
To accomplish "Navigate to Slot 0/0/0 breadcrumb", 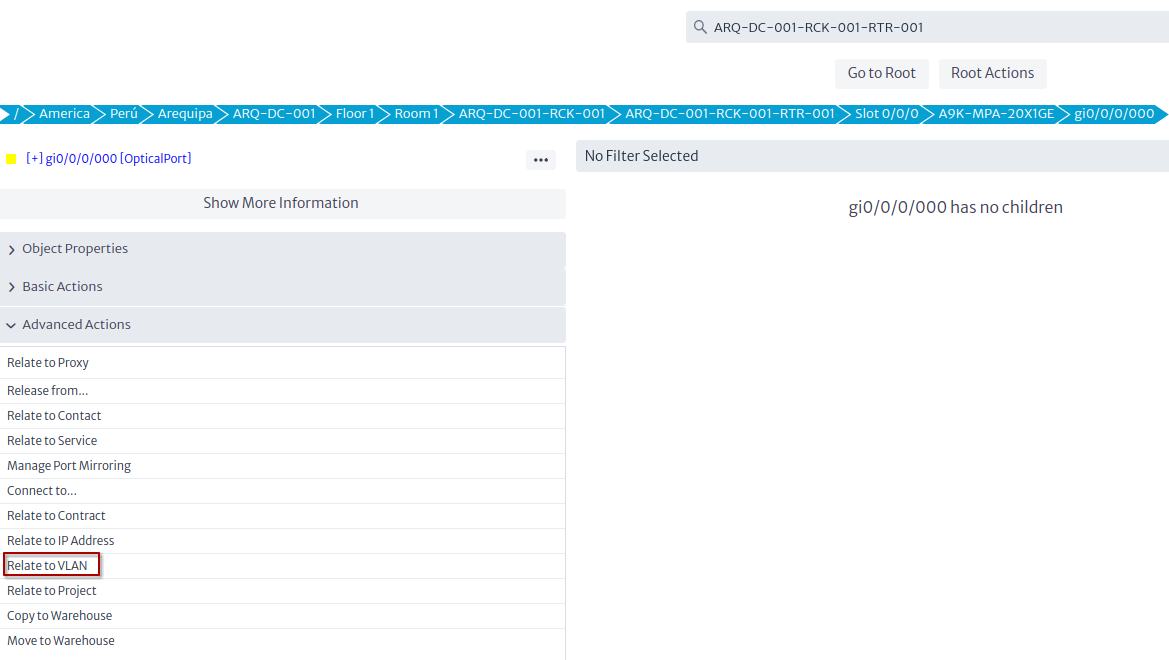I will pyautogui.click(x=886, y=114).
